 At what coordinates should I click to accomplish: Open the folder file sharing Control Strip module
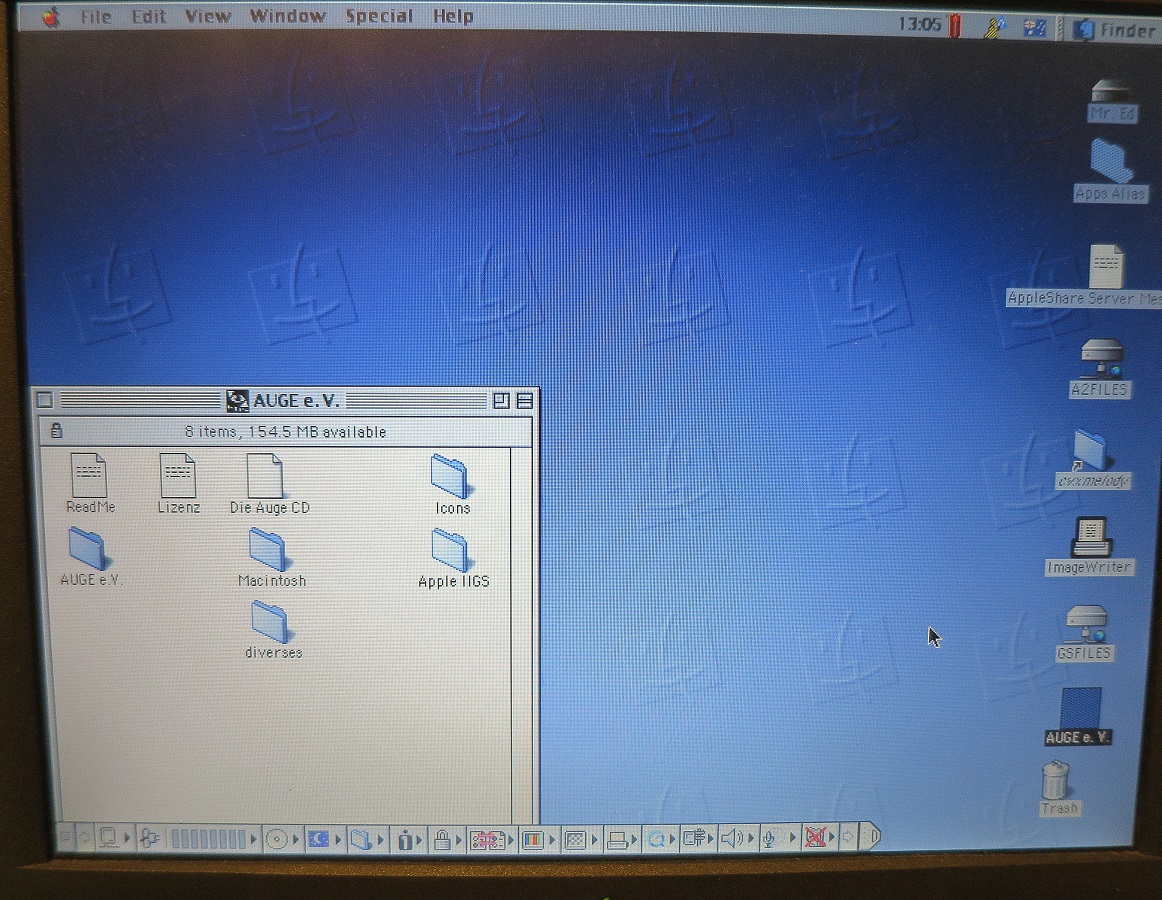[x=367, y=839]
